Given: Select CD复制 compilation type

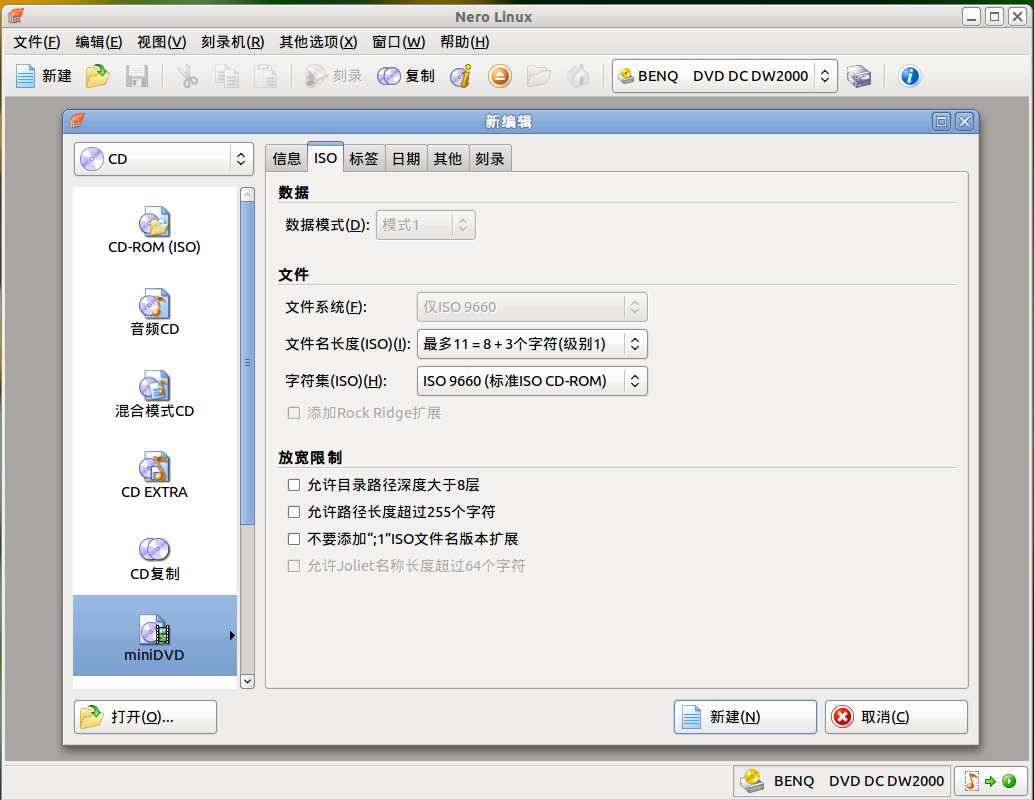Looking at the screenshot, I should pyautogui.click(x=154, y=558).
